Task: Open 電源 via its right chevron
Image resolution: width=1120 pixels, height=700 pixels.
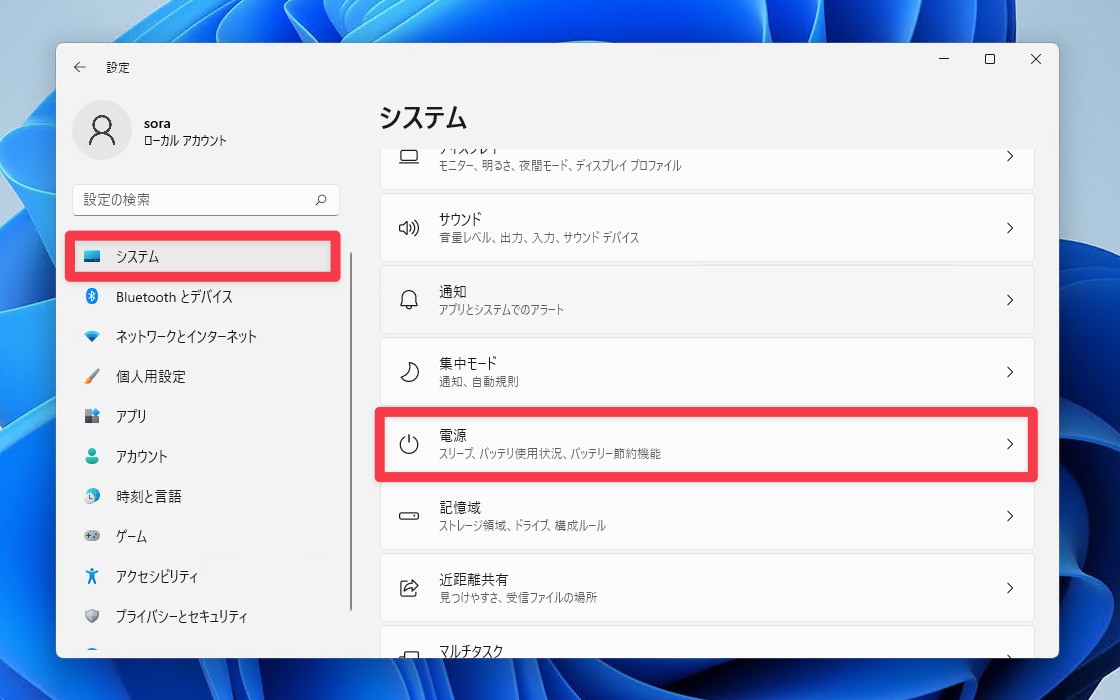Action: (1010, 444)
